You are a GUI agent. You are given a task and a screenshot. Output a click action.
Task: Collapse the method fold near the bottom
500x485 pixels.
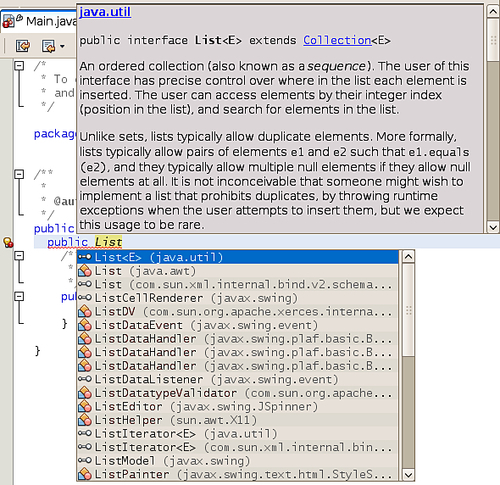20,297
